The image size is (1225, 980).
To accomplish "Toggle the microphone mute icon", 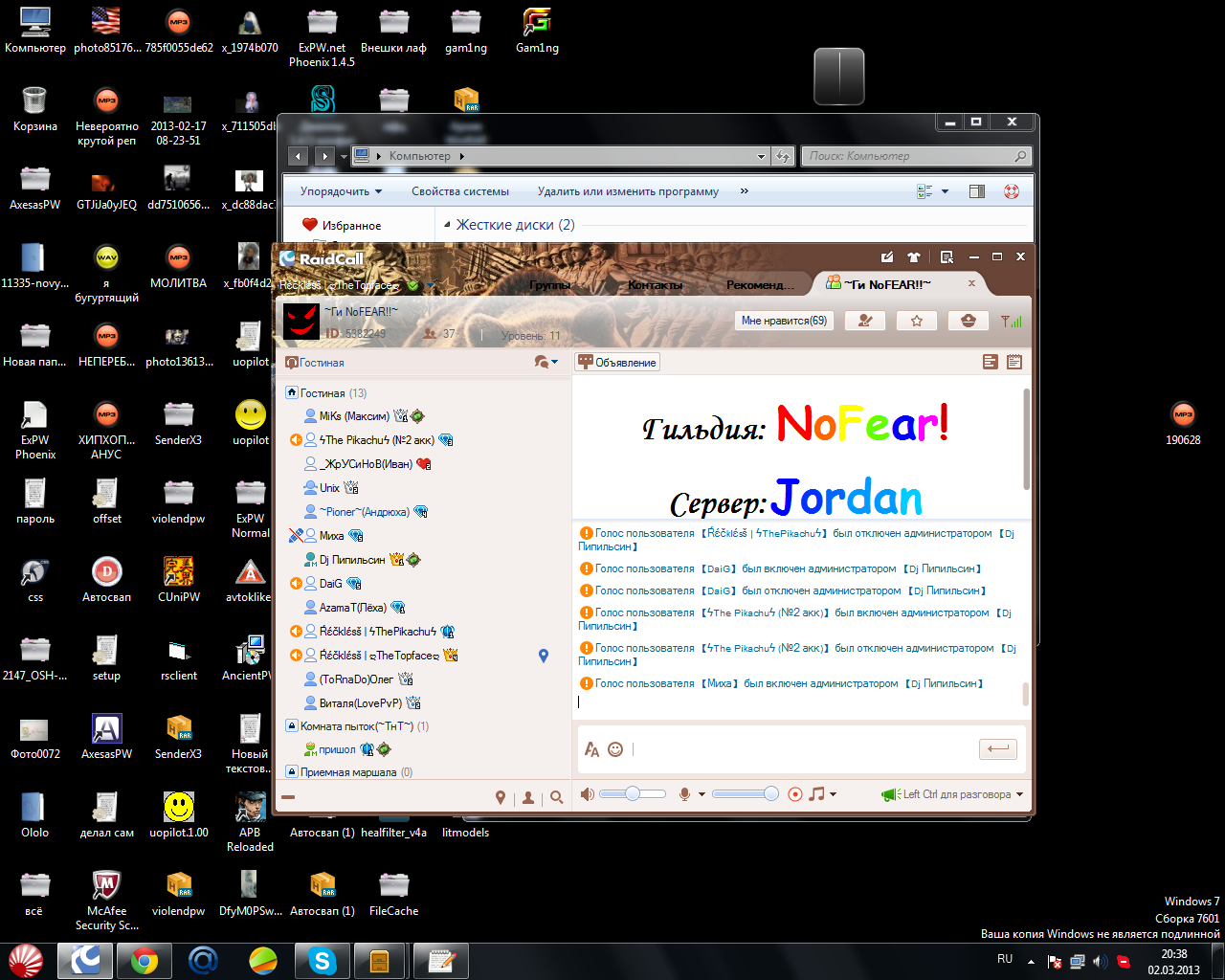I will [x=685, y=794].
